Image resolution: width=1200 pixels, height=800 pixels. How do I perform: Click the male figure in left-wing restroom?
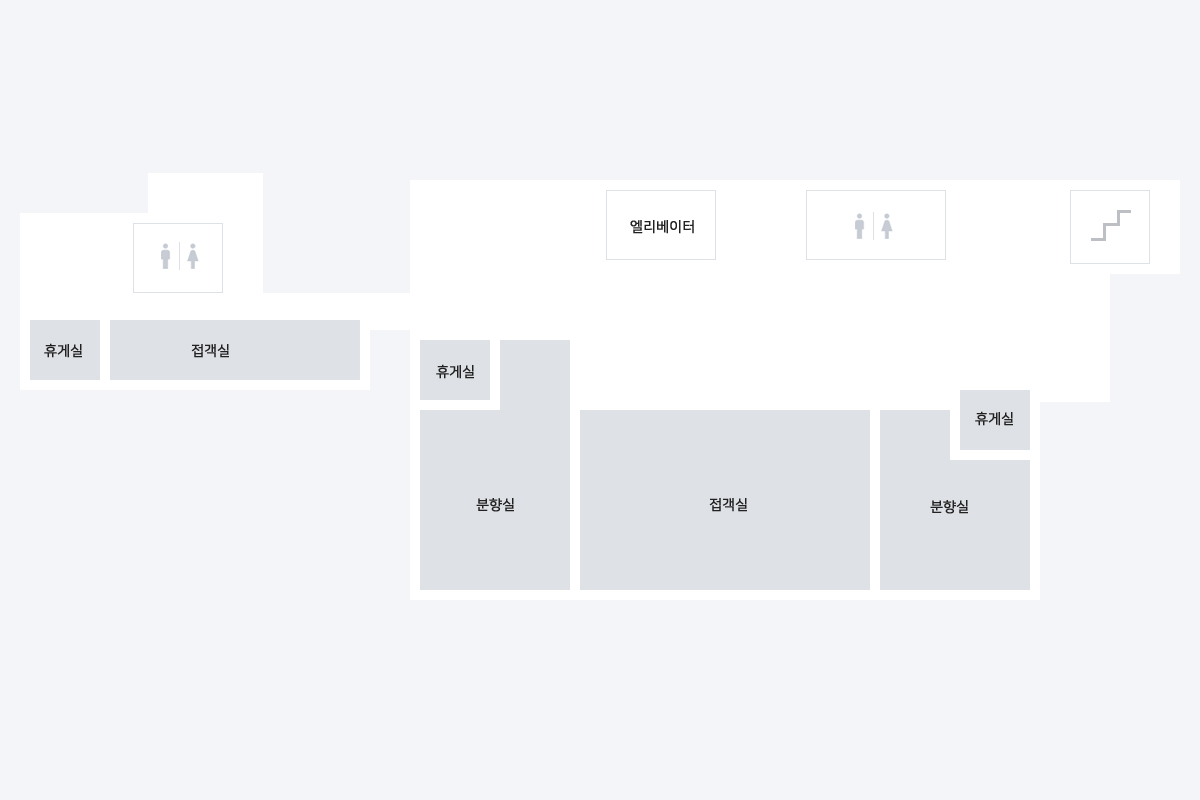[x=165, y=257]
